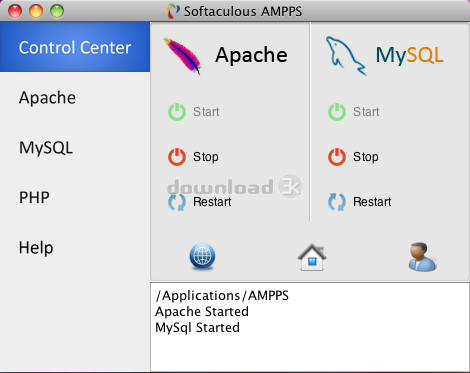
Task: Click the green Apache Start power icon
Action: (177, 112)
